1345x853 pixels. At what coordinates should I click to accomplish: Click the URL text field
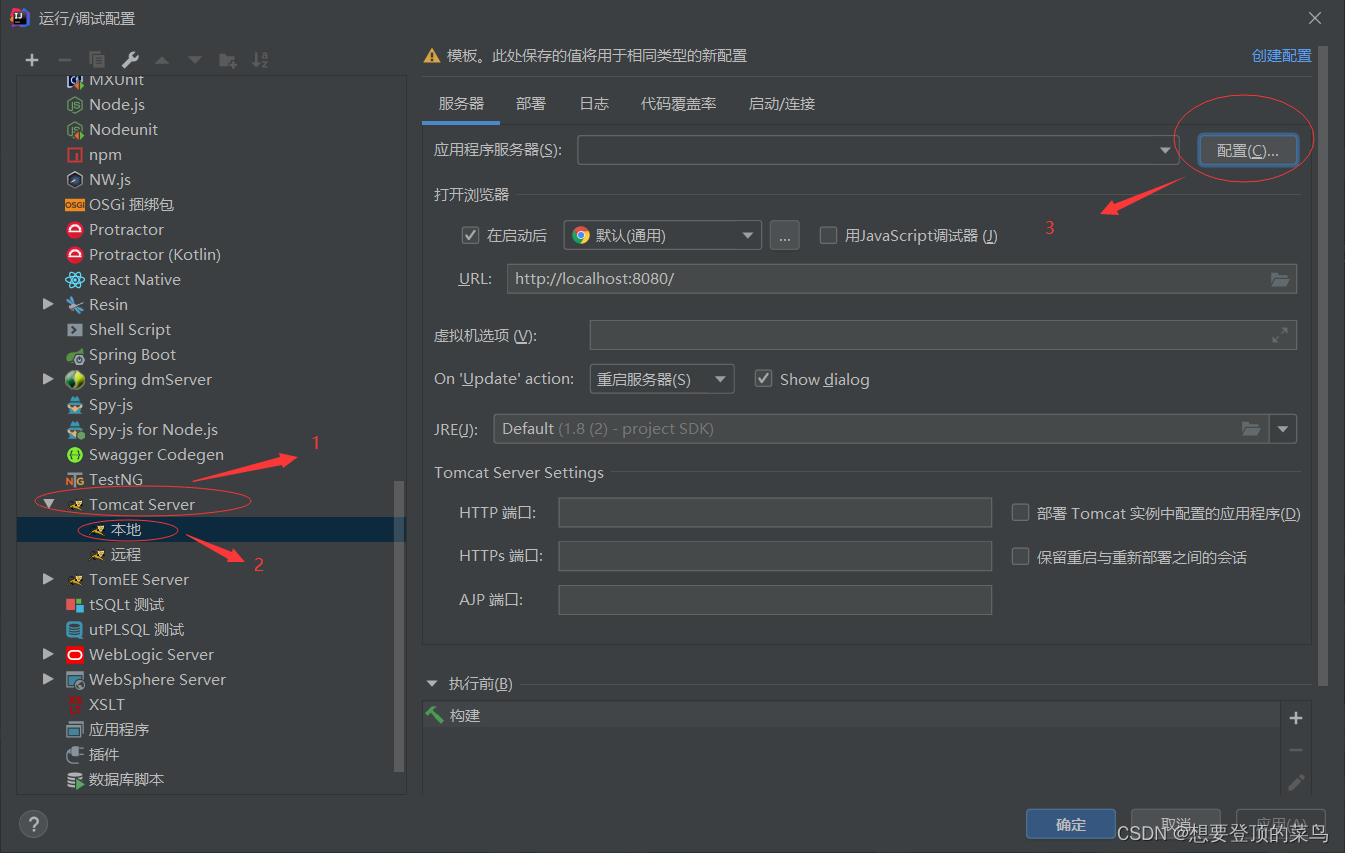tap(902, 279)
